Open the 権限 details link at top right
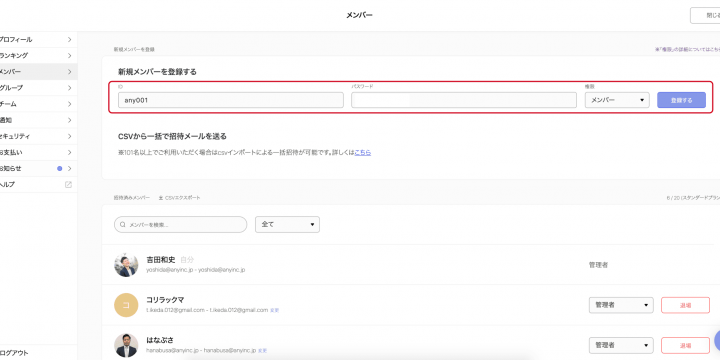The width and height of the screenshot is (720, 360). tap(687, 49)
